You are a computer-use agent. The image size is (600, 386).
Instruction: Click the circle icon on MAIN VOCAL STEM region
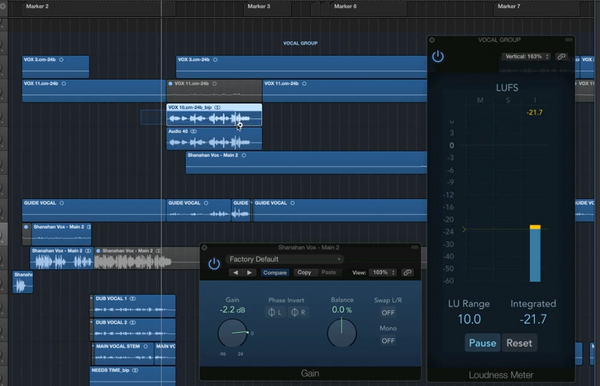[145, 346]
